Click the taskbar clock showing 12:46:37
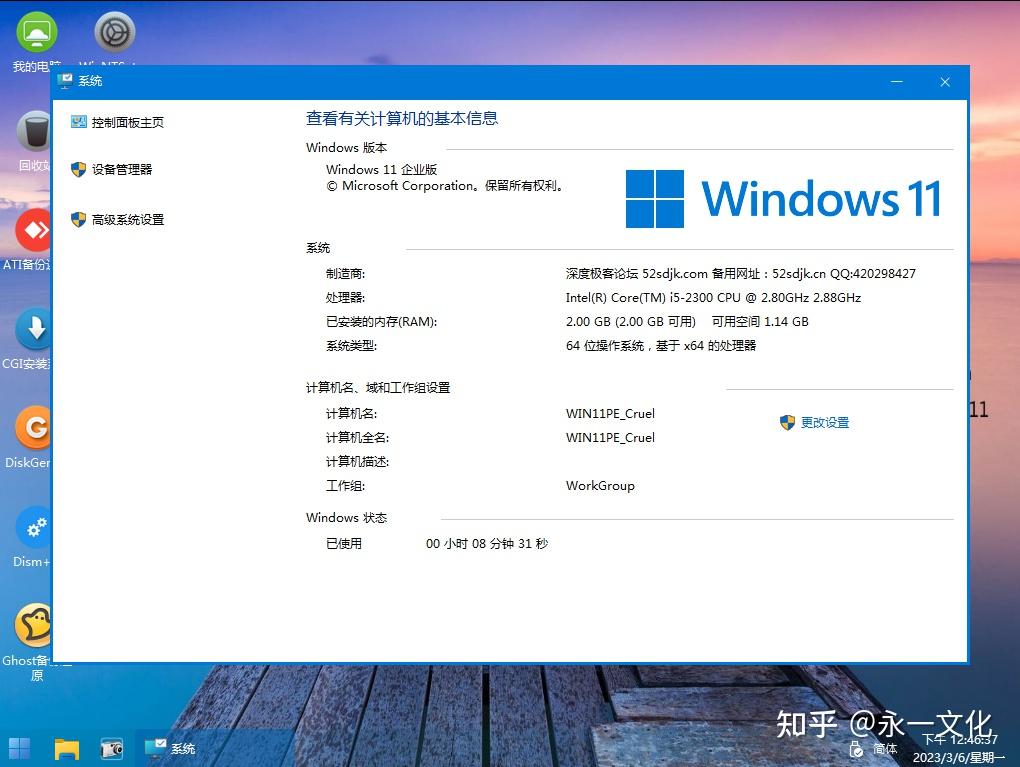Image resolution: width=1020 pixels, height=767 pixels. [x=960, y=739]
